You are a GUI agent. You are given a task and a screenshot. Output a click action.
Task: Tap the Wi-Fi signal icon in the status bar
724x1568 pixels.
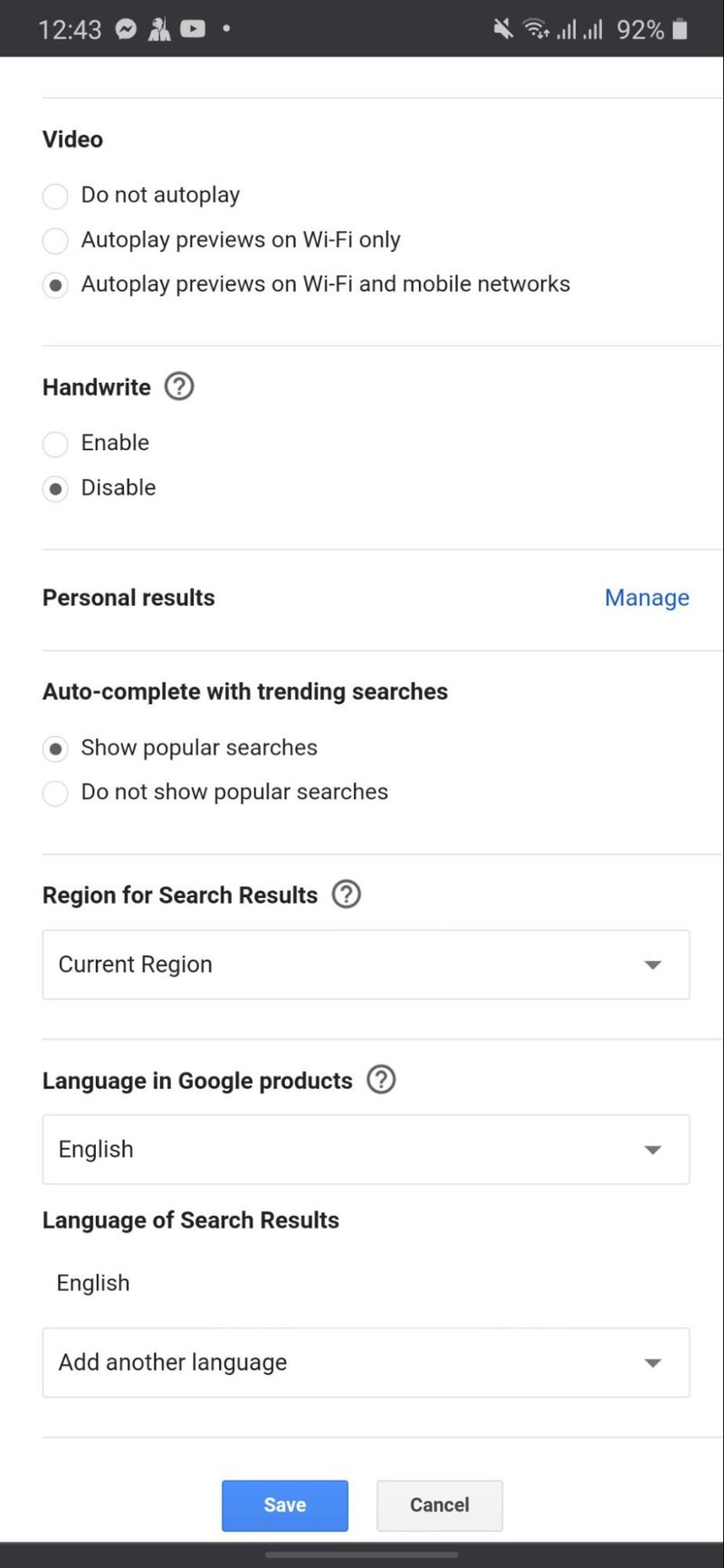click(536, 29)
